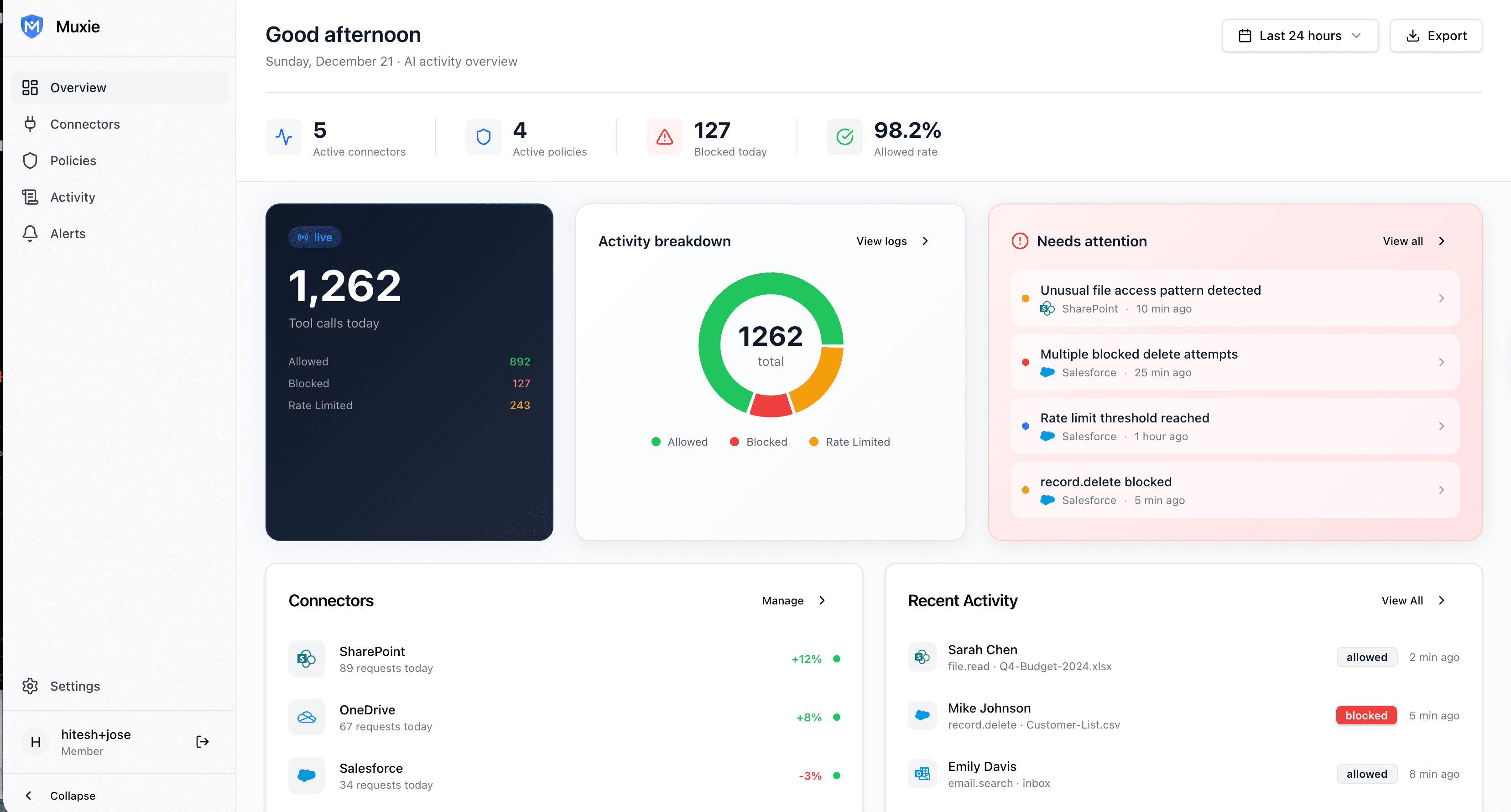Toggle the OneDrive connector status dot
The width and height of the screenshot is (1511, 812).
click(838, 717)
